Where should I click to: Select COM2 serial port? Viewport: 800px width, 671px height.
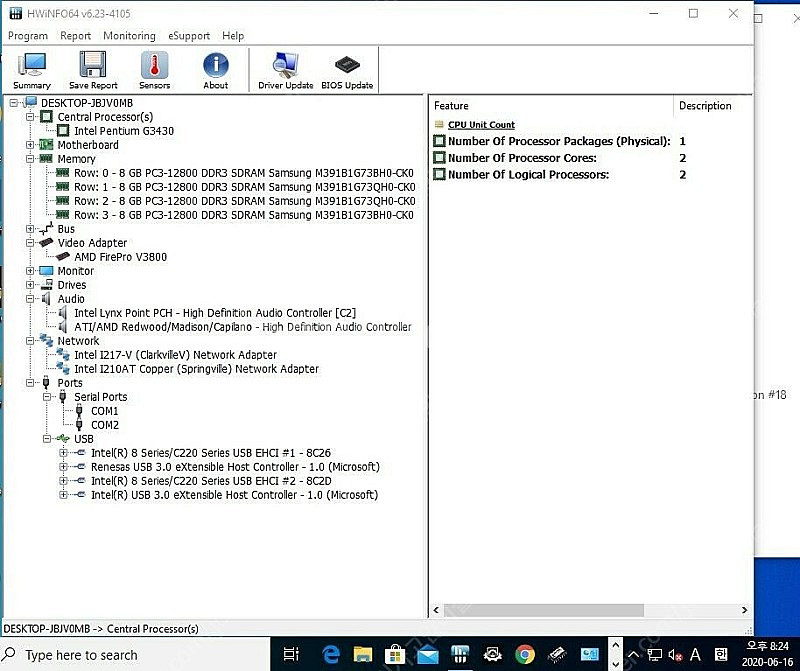(x=105, y=425)
